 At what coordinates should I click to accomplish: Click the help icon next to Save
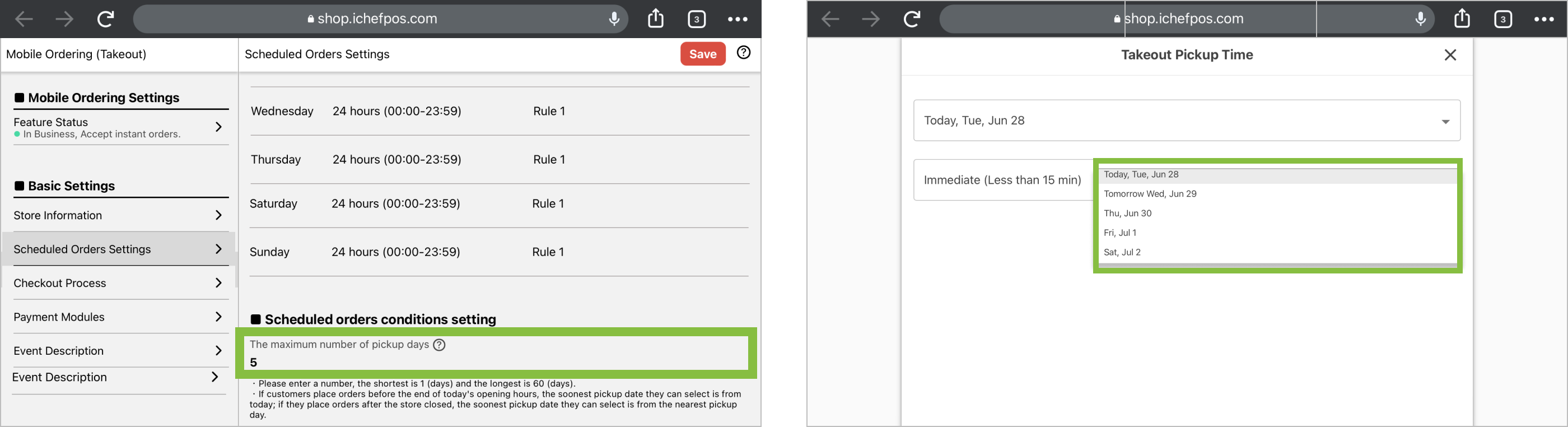coord(743,53)
